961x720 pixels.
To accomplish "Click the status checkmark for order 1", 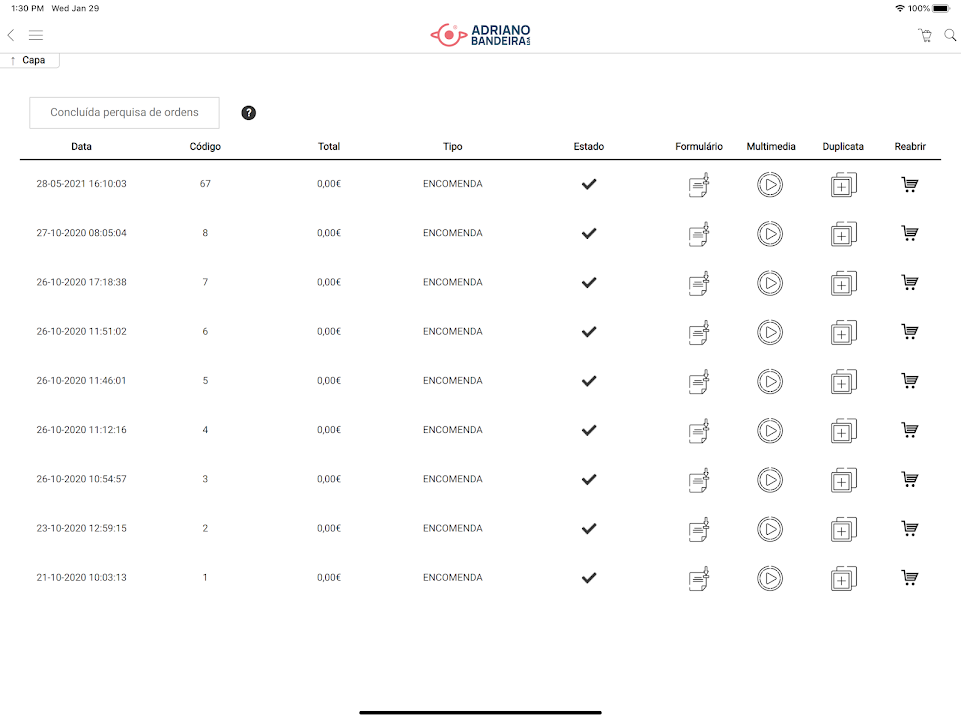I will point(589,577).
